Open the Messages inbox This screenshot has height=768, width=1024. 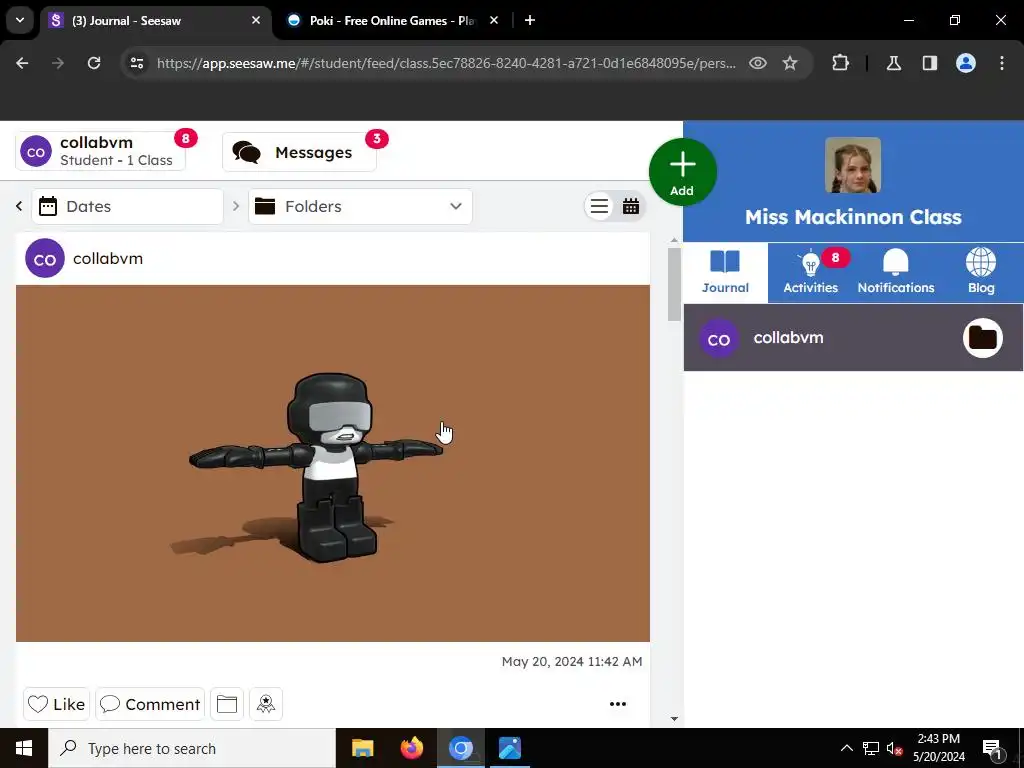(299, 152)
